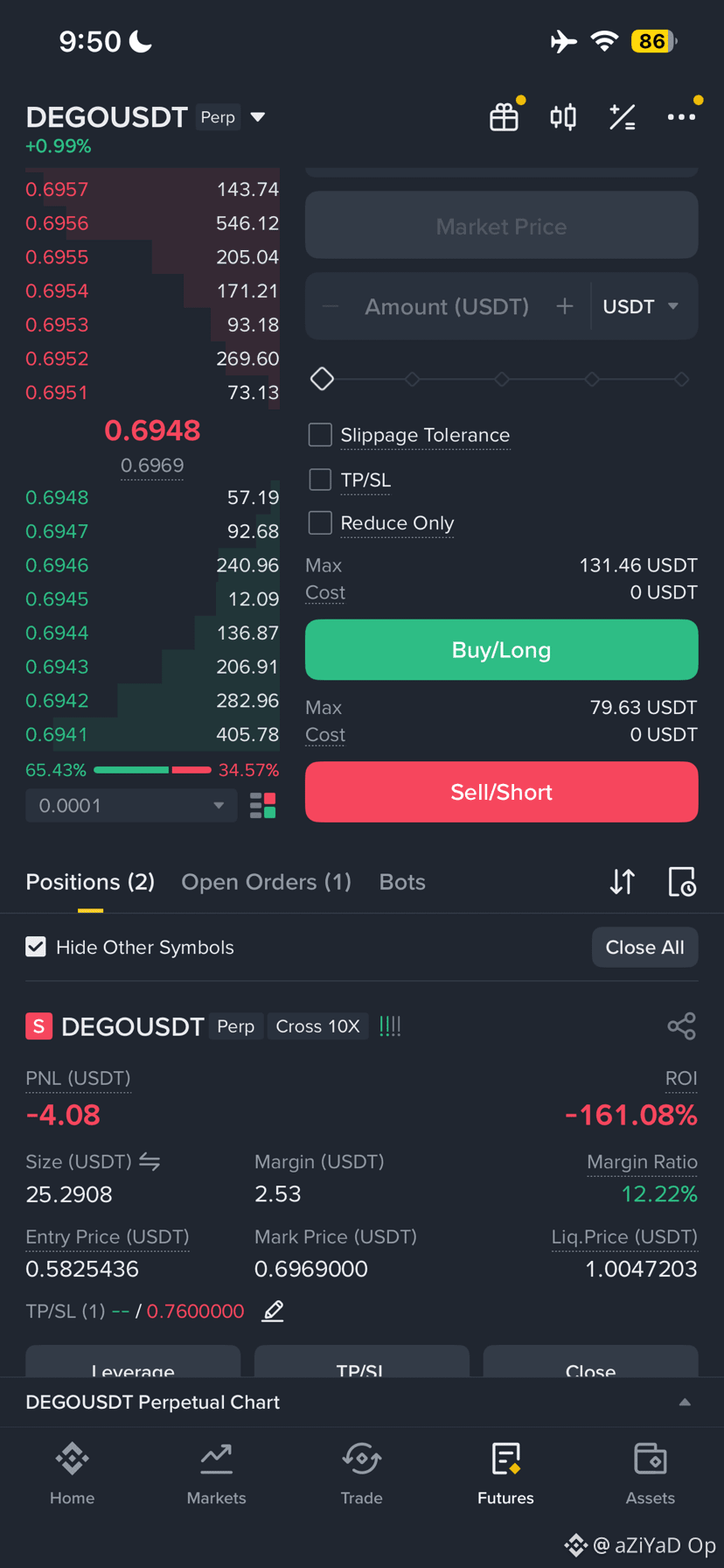The image size is (724, 1568).
Task: Tick the TP/SL checkbox
Action: coord(320,479)
